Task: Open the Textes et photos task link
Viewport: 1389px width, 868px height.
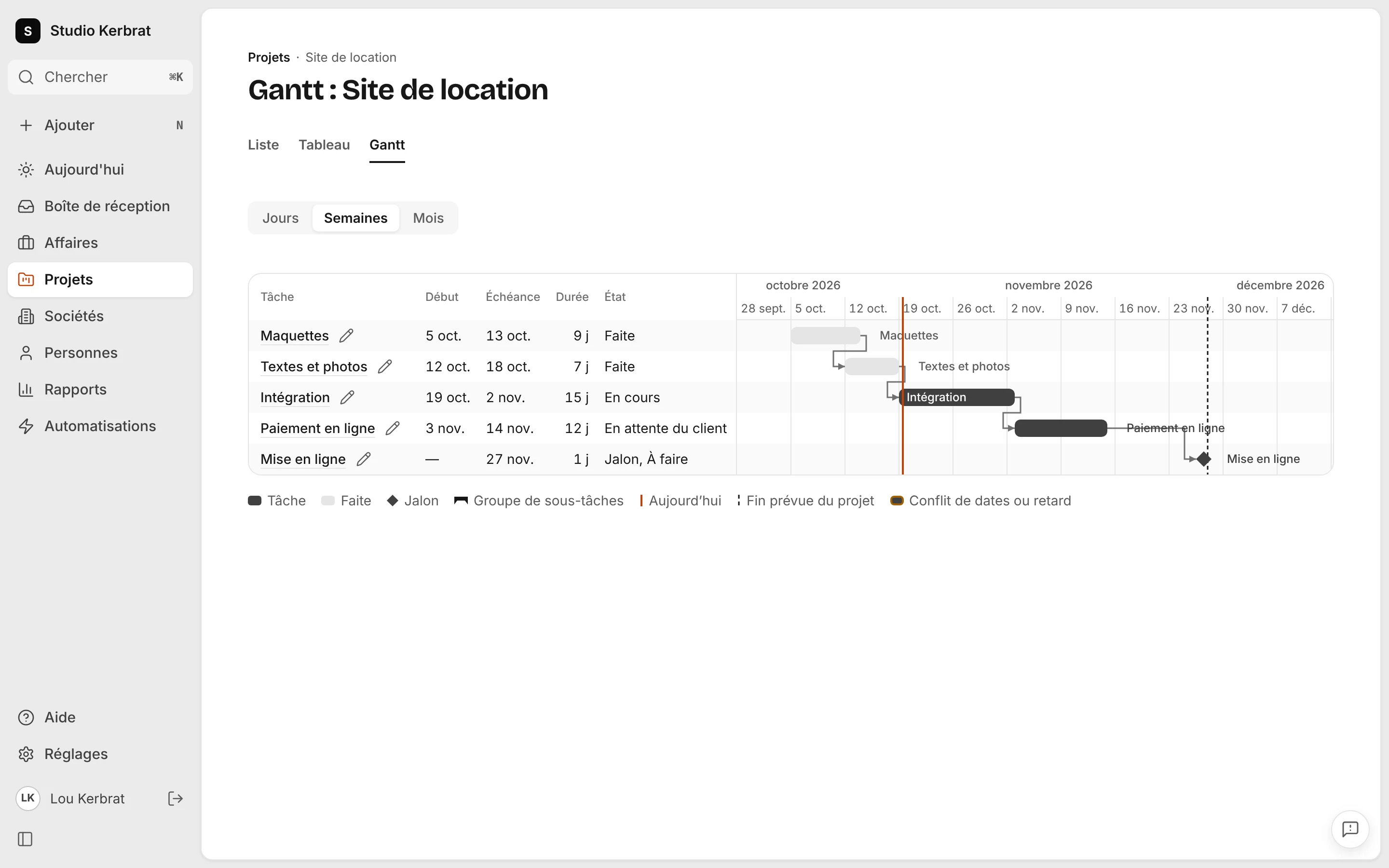Action: pyautogui.click(x=314, y=367)
